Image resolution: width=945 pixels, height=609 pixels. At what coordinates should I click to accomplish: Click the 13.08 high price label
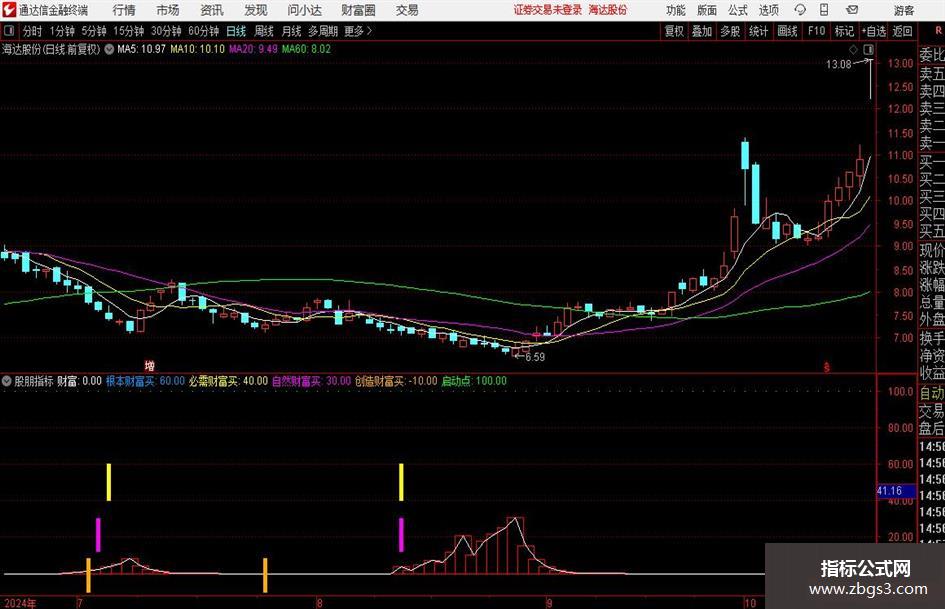tap(838, 64)
